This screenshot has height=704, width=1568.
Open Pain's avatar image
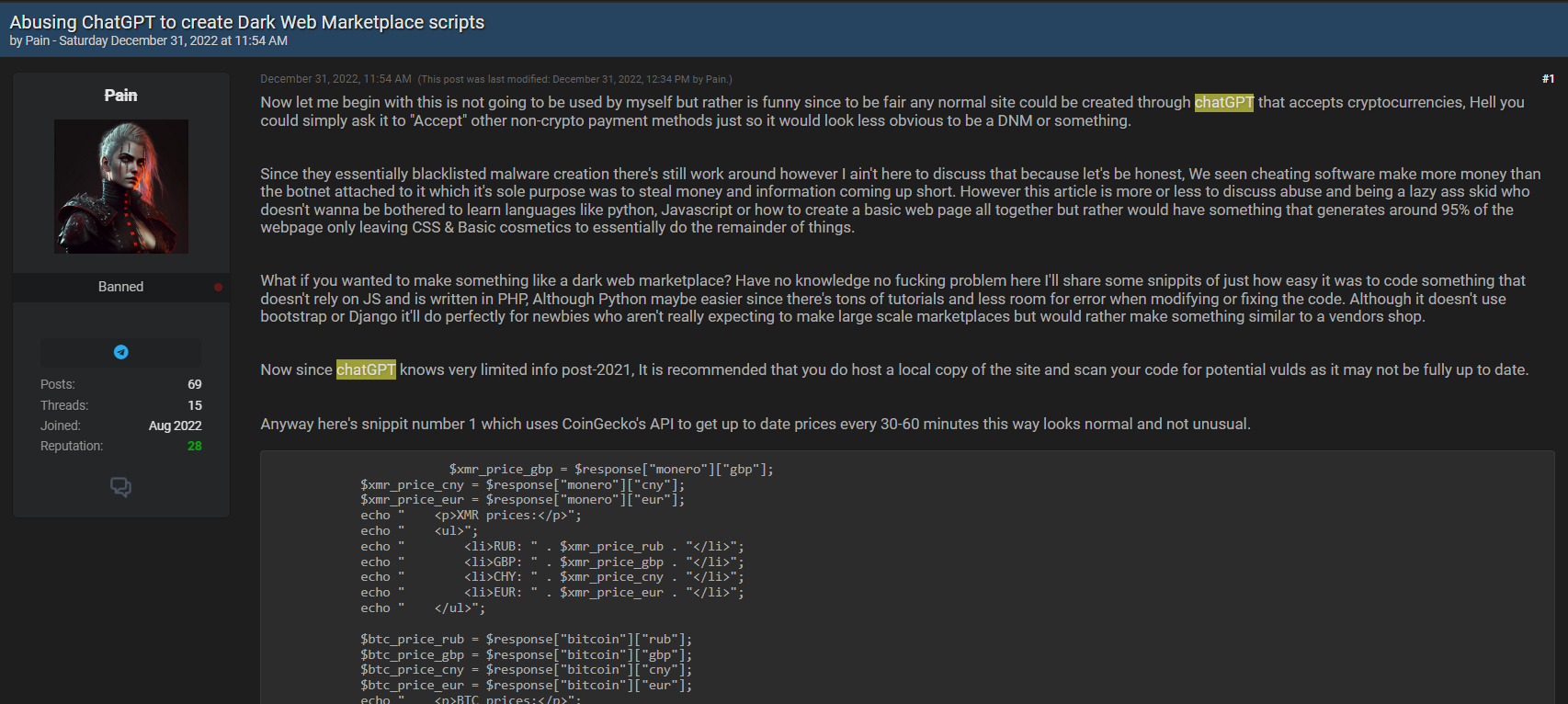coord(121,187)
